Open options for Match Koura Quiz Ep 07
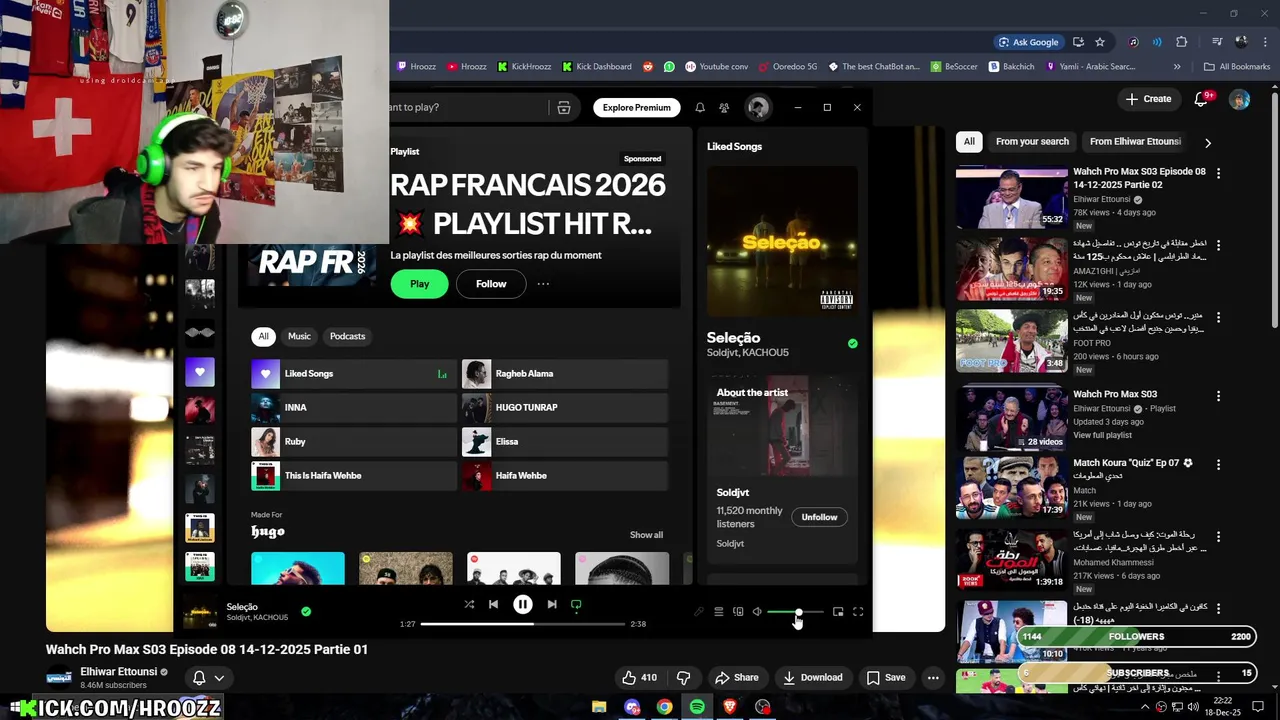 (1218, 465)
